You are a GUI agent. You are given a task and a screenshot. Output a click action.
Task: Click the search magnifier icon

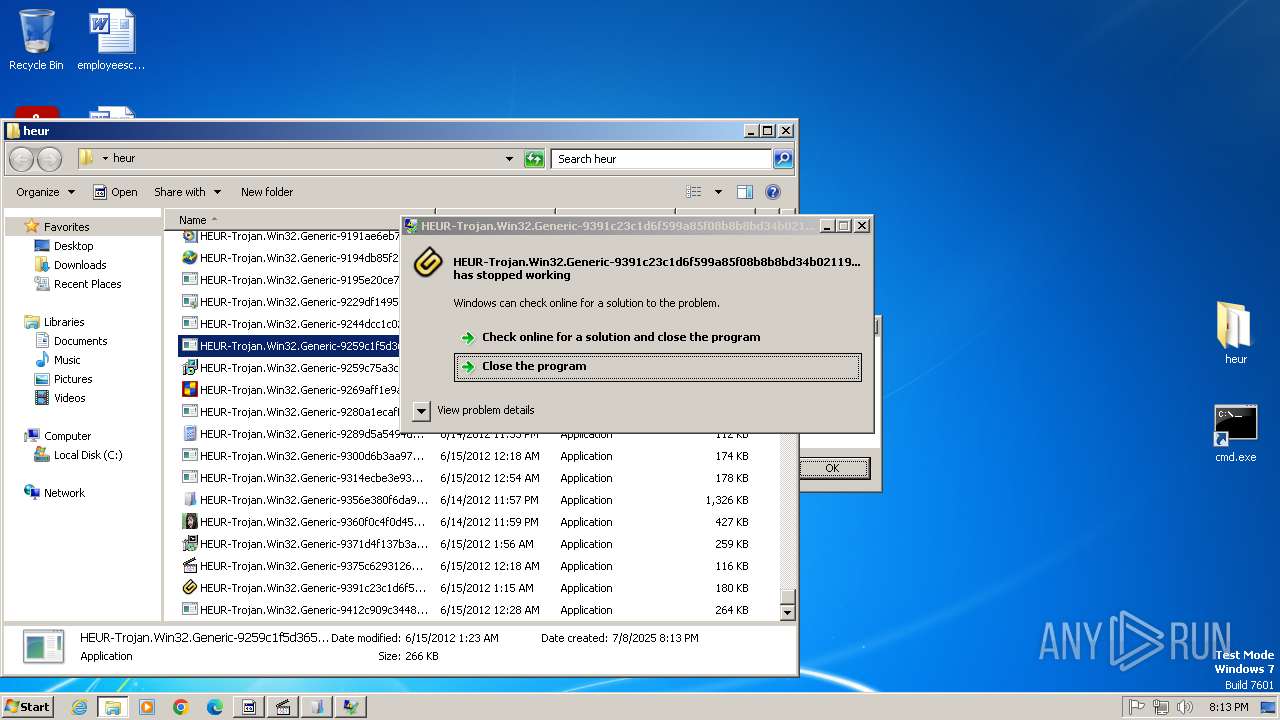tap(783, 159)
